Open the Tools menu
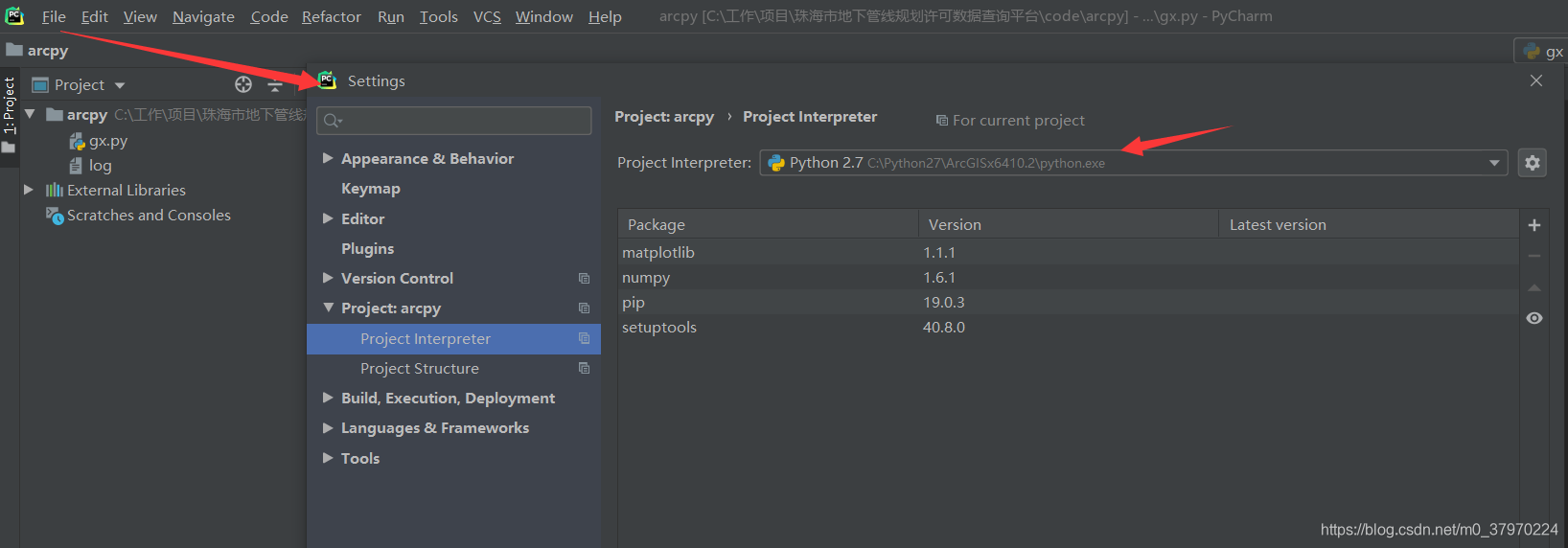This screenshot has width=1568, height=548. tap(438, 16)
